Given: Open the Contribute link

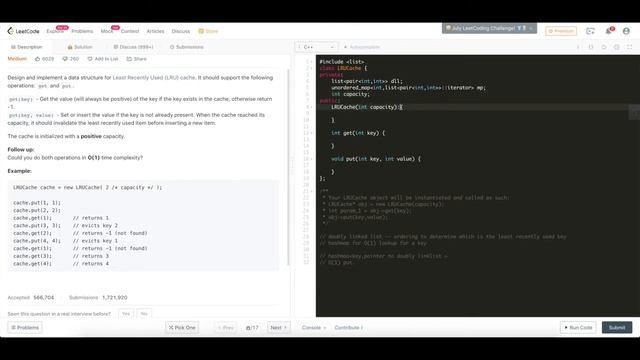Looking at the screenshot, I should (349, 327).
